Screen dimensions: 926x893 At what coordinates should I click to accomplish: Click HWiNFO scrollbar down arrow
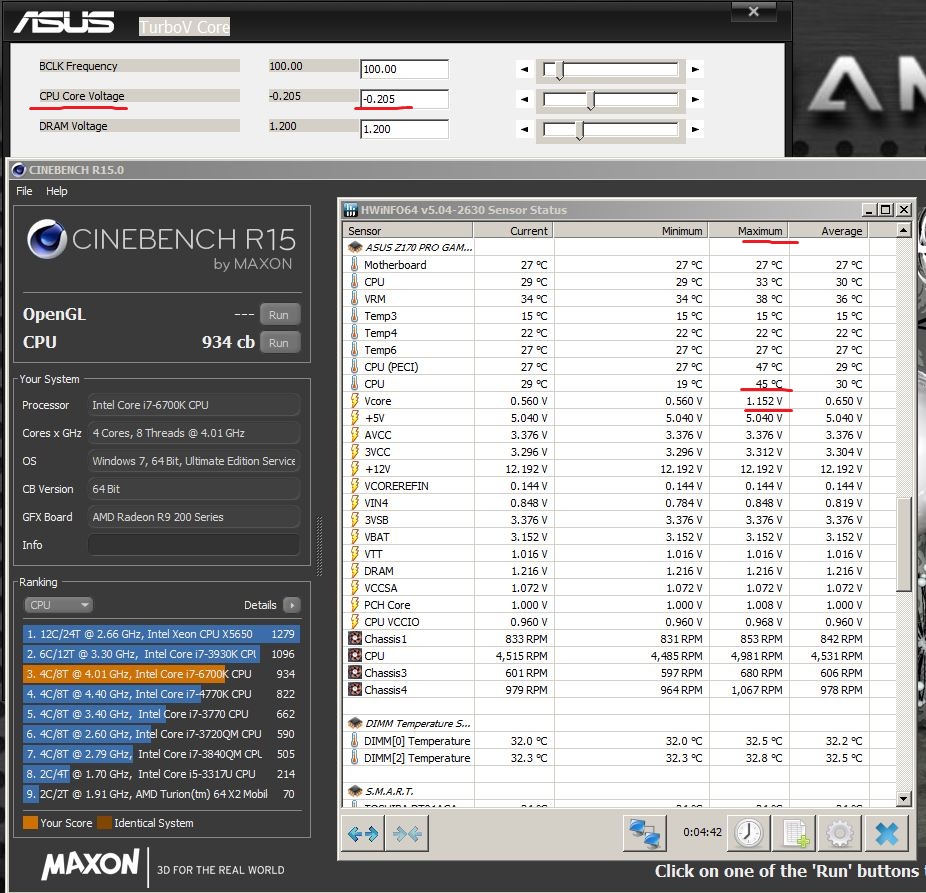(x=903, y=799)
